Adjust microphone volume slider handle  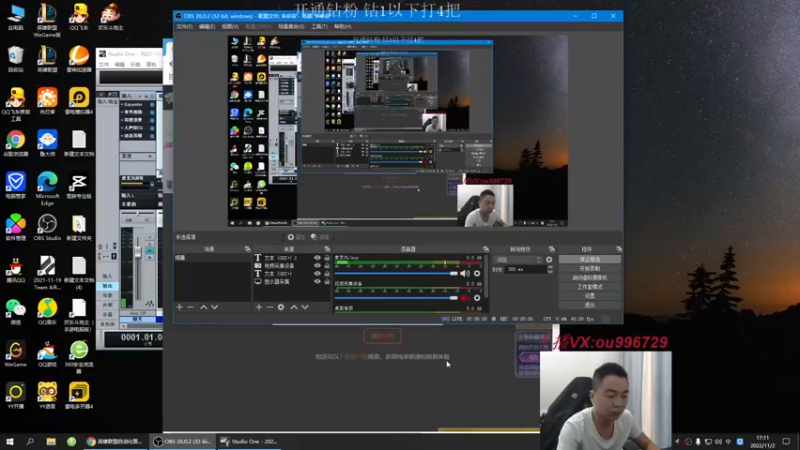(454, 273)
